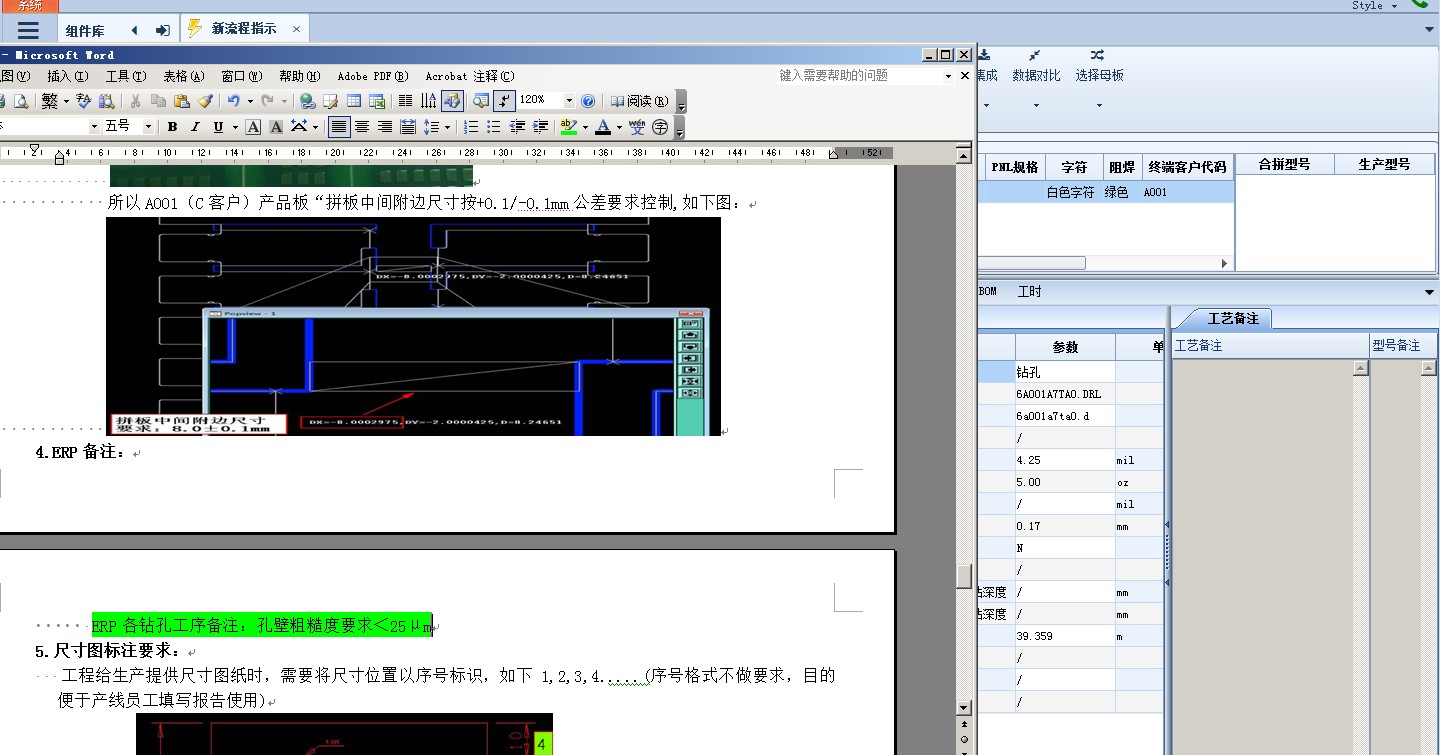Switch to the 组件库 tab
Screen dimensions: 1440x755
(85, 30)
